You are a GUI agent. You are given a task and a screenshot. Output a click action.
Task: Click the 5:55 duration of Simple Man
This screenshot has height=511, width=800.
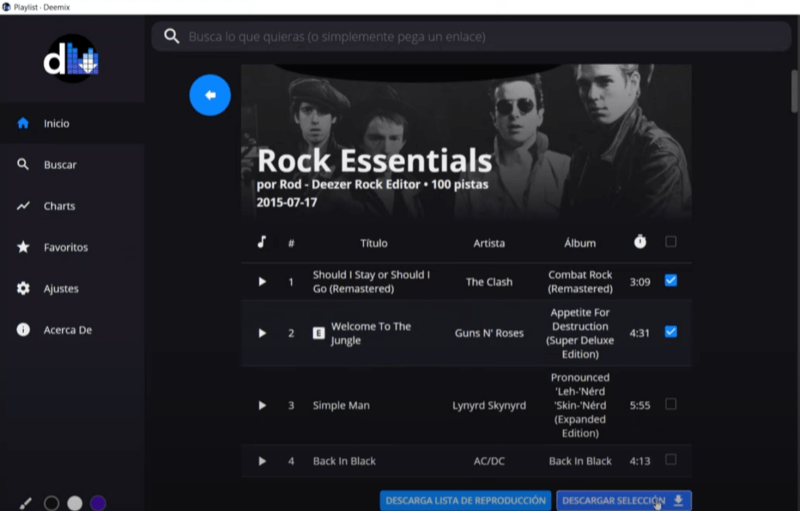point(640,405)
